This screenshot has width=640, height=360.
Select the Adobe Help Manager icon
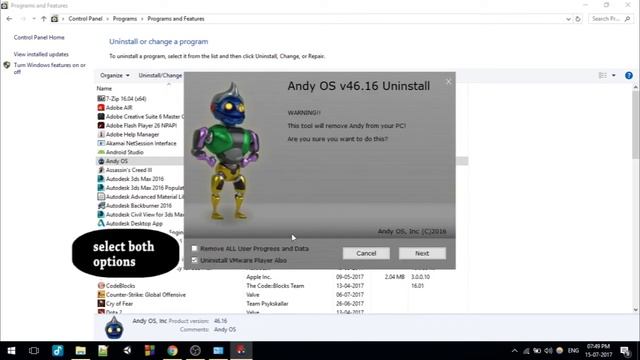[x=101, y=134]
